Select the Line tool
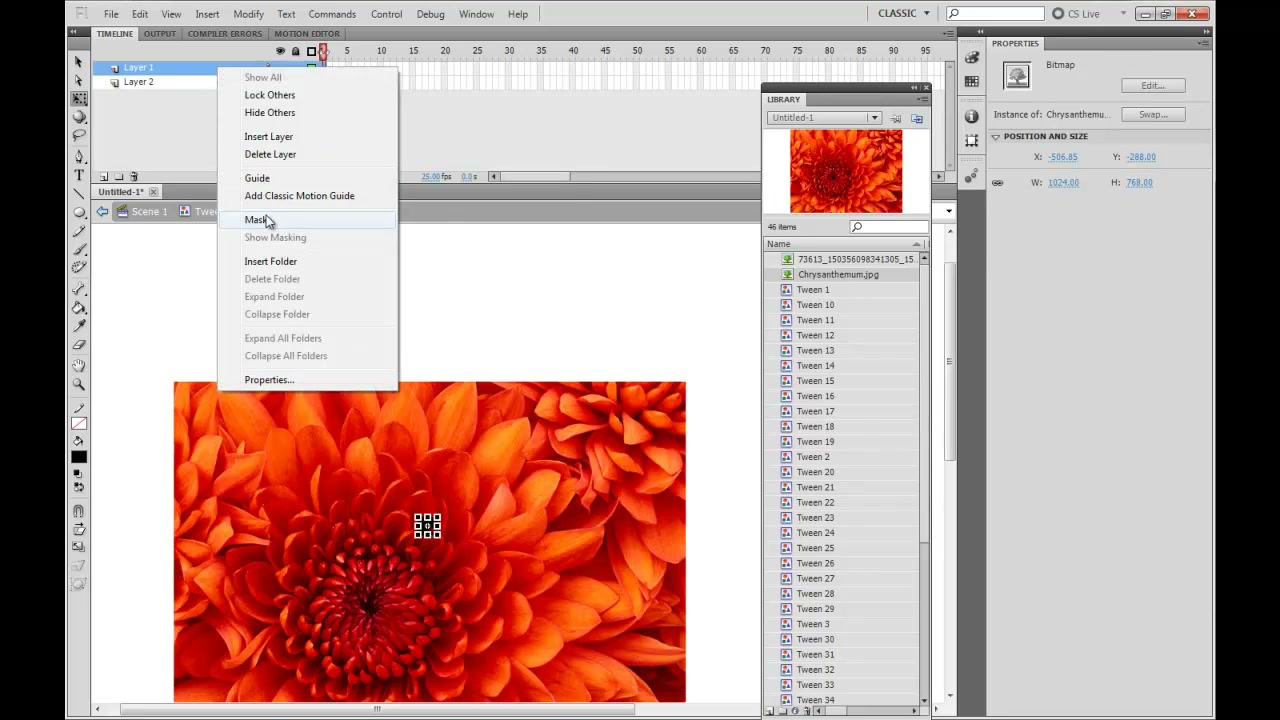This screenshot has height=720, width=1280. coord(79,194)
